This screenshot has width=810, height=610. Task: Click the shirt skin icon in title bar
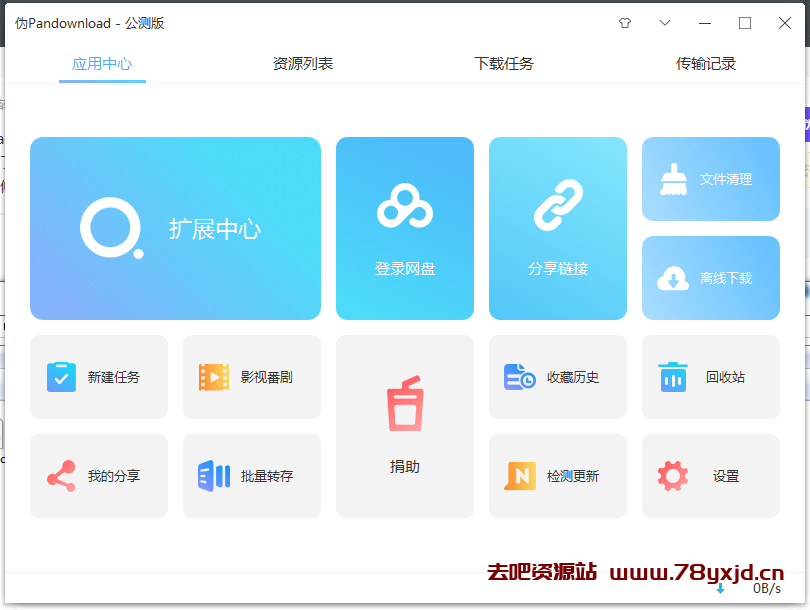(625, 23)
